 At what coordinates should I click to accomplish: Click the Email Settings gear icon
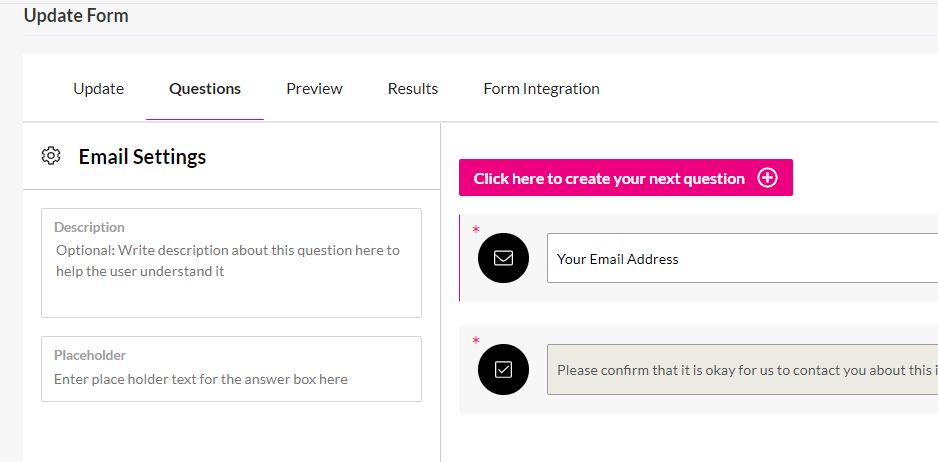point(51,156)
